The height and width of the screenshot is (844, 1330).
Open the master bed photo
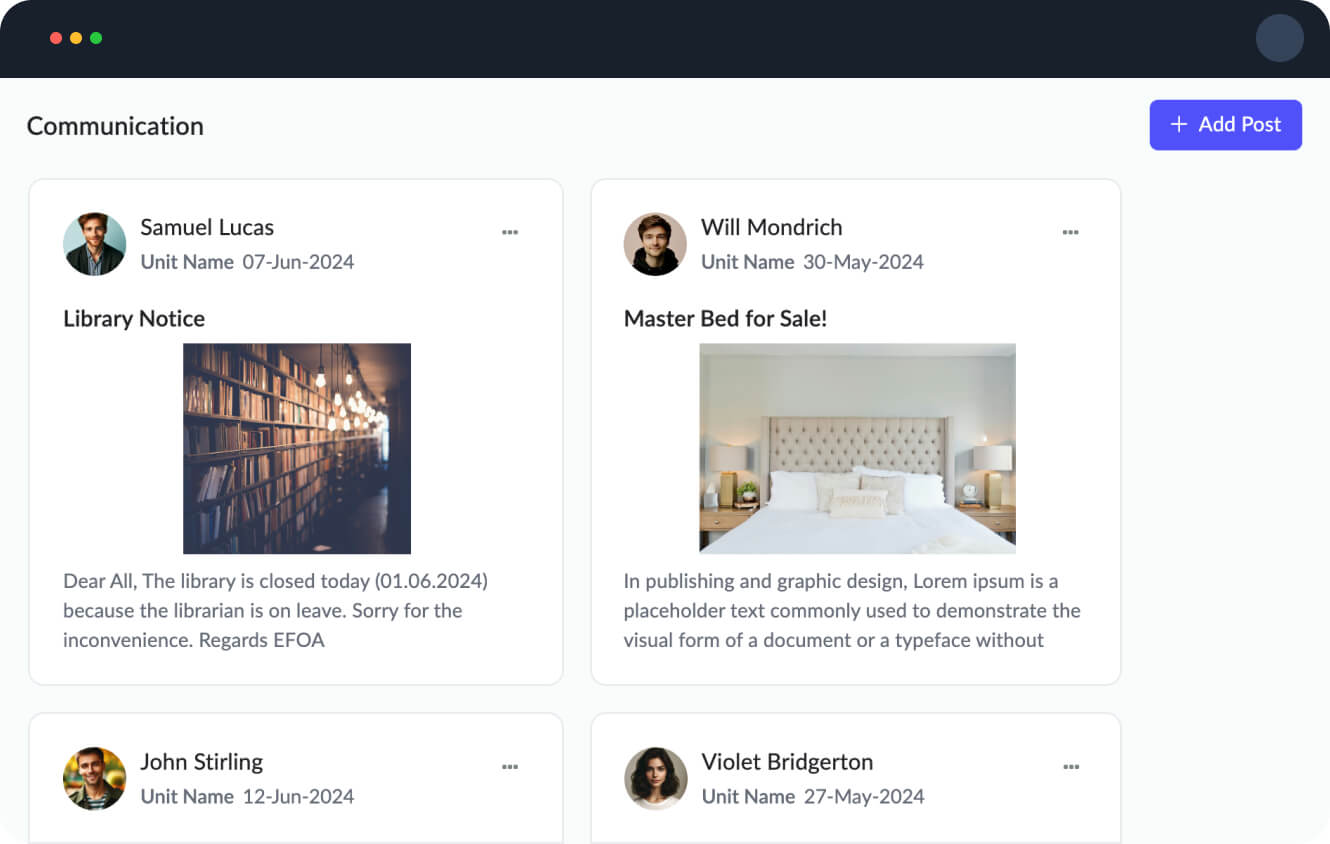(x=857, y=448)
